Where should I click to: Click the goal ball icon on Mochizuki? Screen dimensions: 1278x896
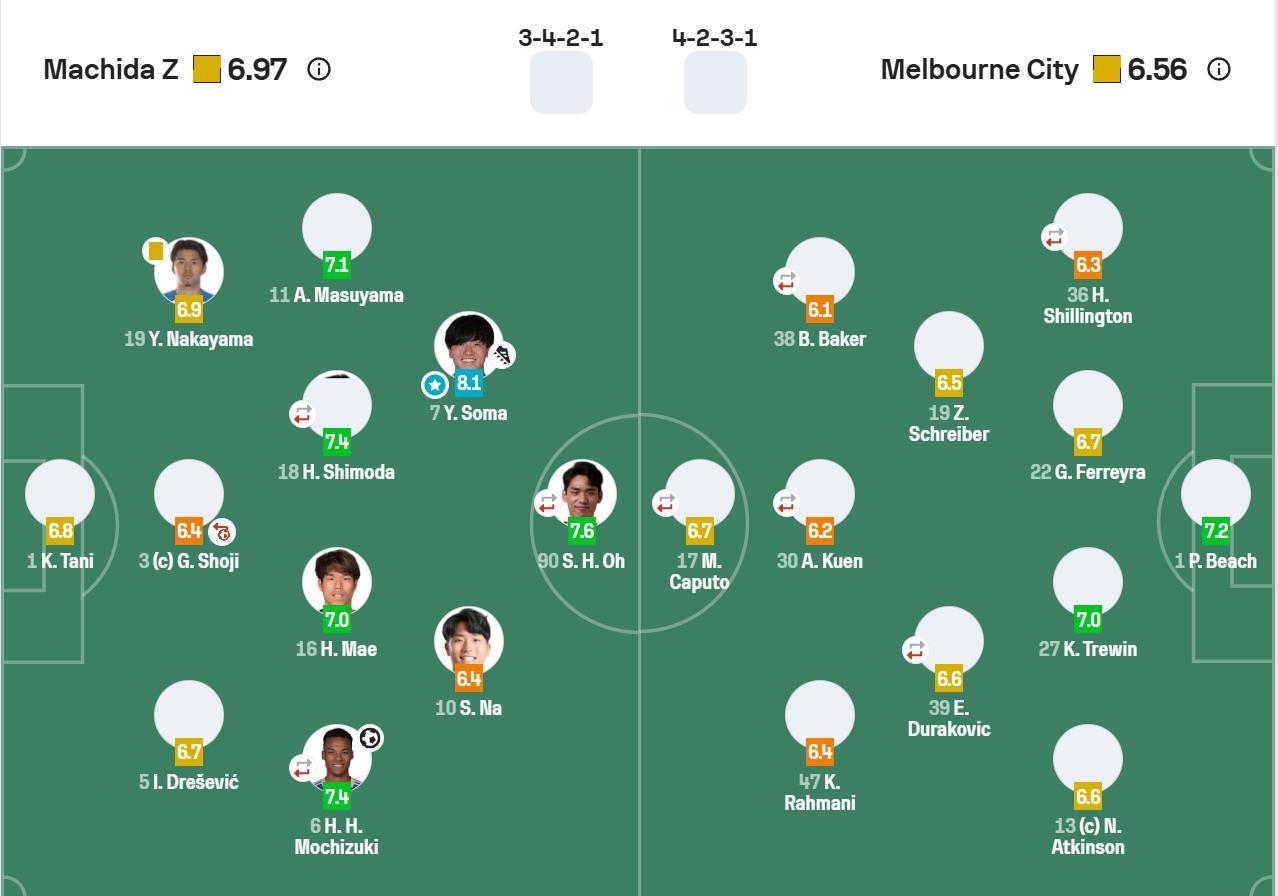click(370, 738)
